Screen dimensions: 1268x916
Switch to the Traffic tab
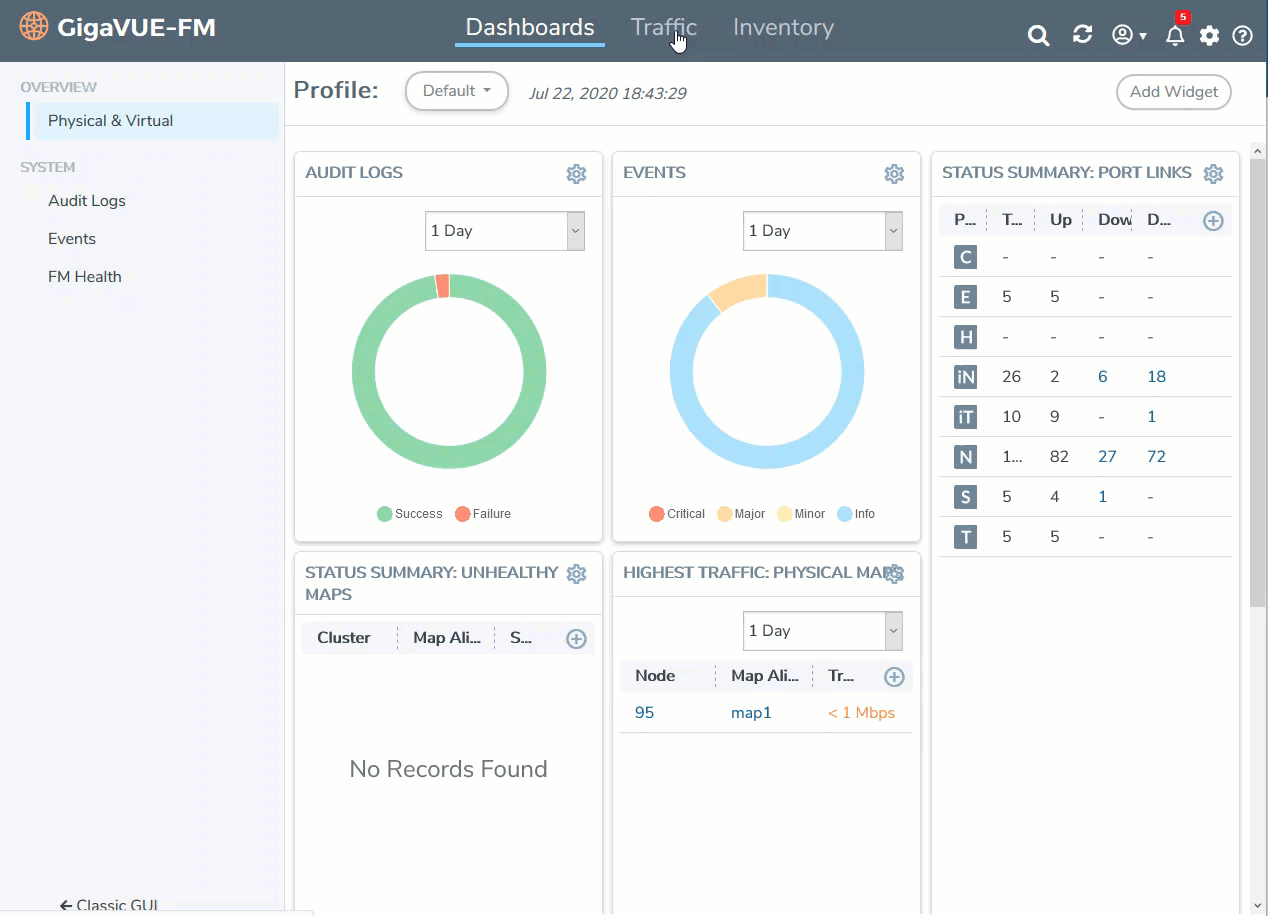click(x=663, y=28)
